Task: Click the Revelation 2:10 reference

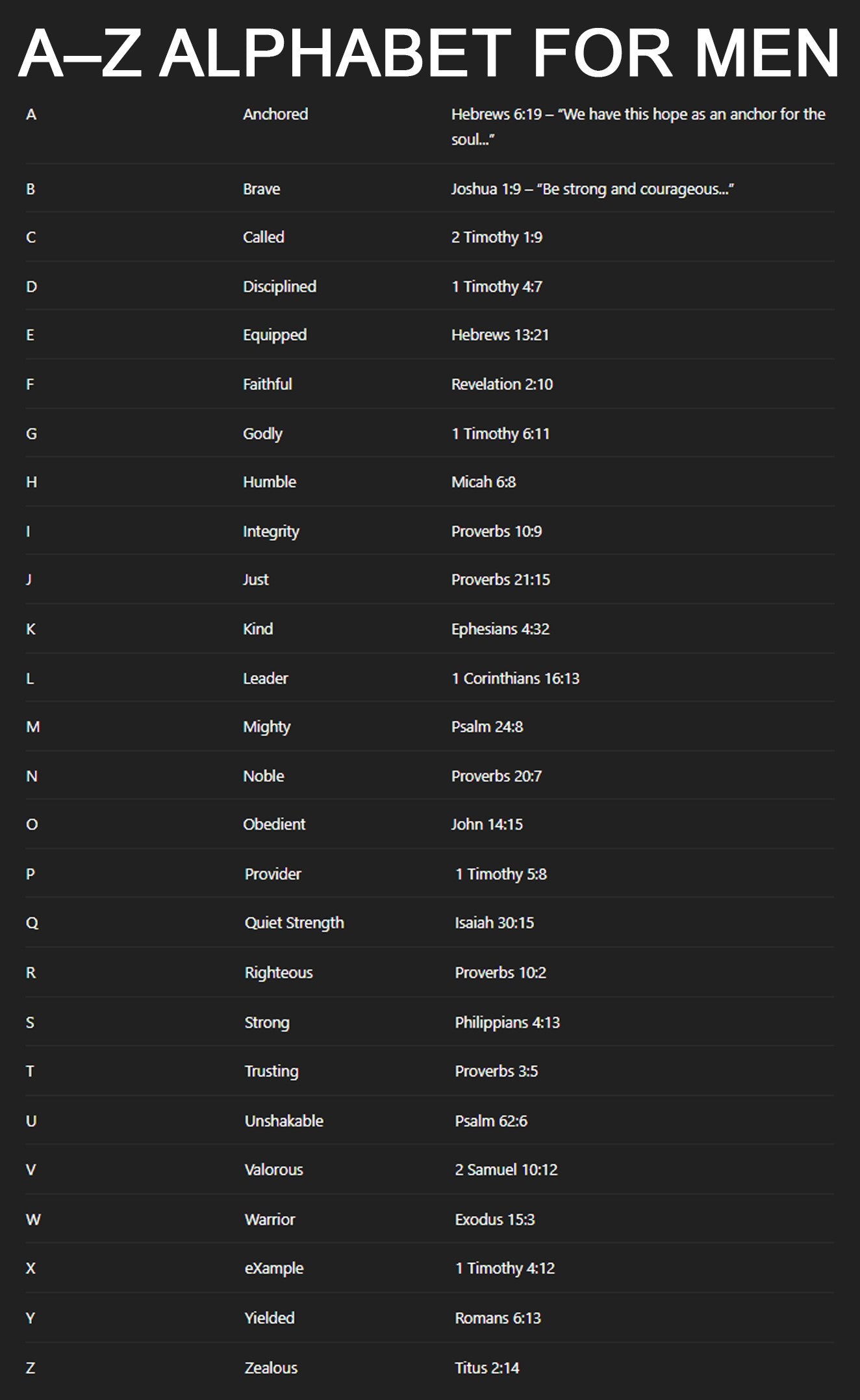Action: [x=501, y=385]
